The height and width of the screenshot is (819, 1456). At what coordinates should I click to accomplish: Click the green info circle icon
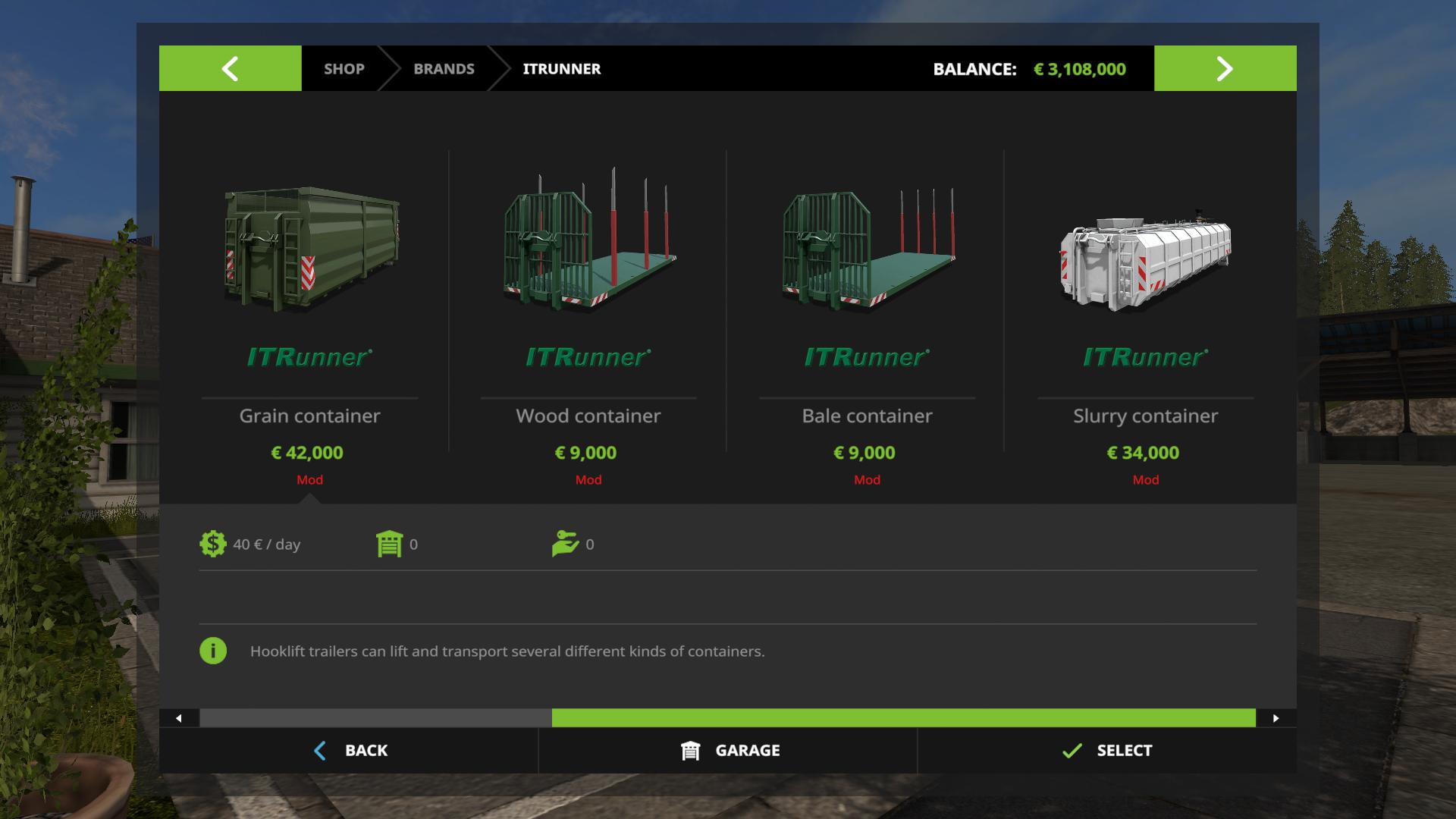pos(213,651)
